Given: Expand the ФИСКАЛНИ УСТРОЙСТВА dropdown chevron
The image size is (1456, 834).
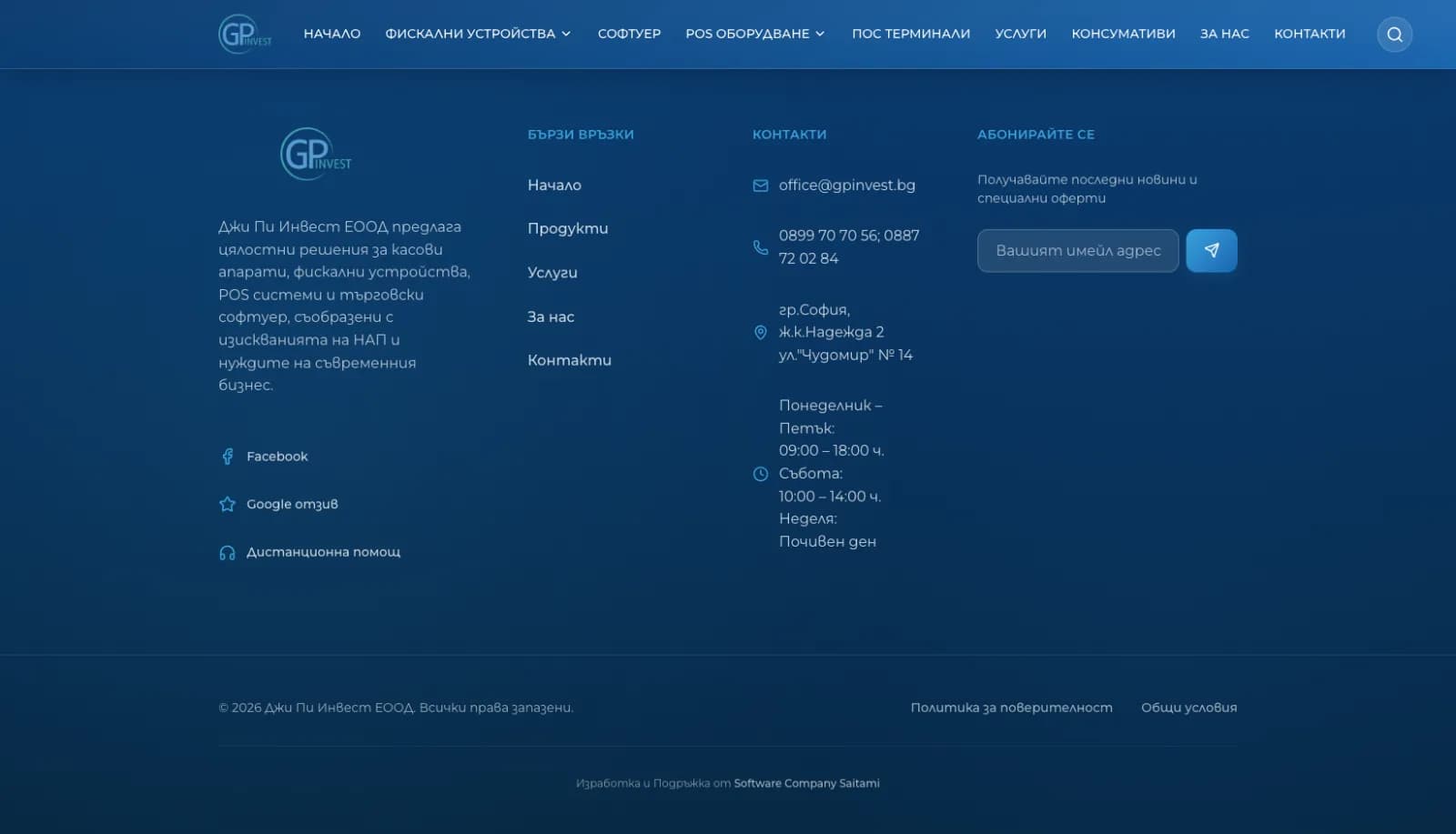Looking at the screenshot, I should pos(566,34).
